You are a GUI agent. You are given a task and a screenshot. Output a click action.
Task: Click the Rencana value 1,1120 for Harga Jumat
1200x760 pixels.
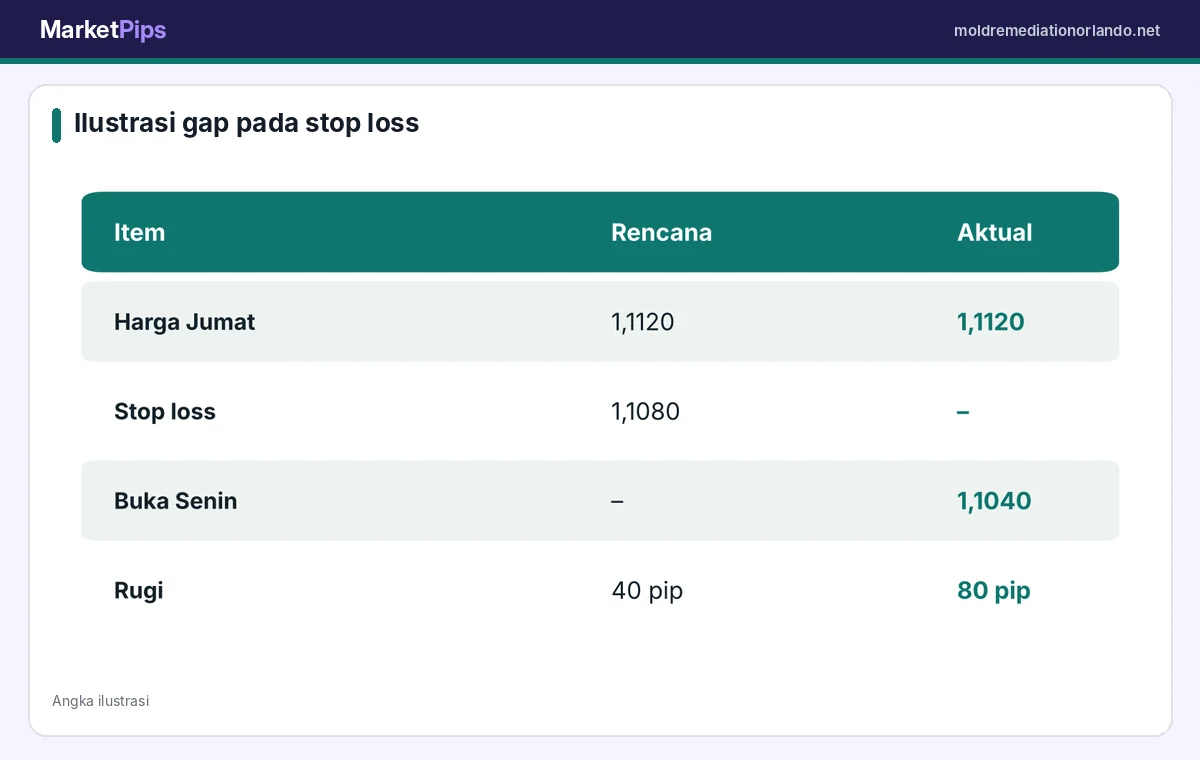point(642,322)
